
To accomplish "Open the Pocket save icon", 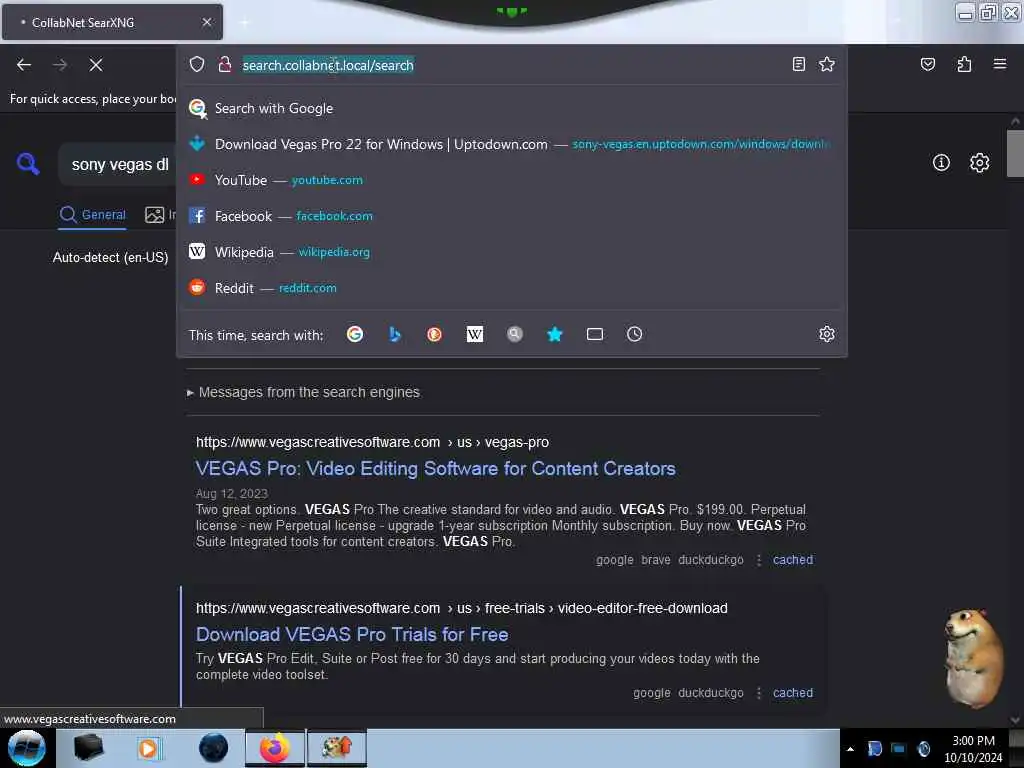I will pyautogui.click(x=927, y=64).
